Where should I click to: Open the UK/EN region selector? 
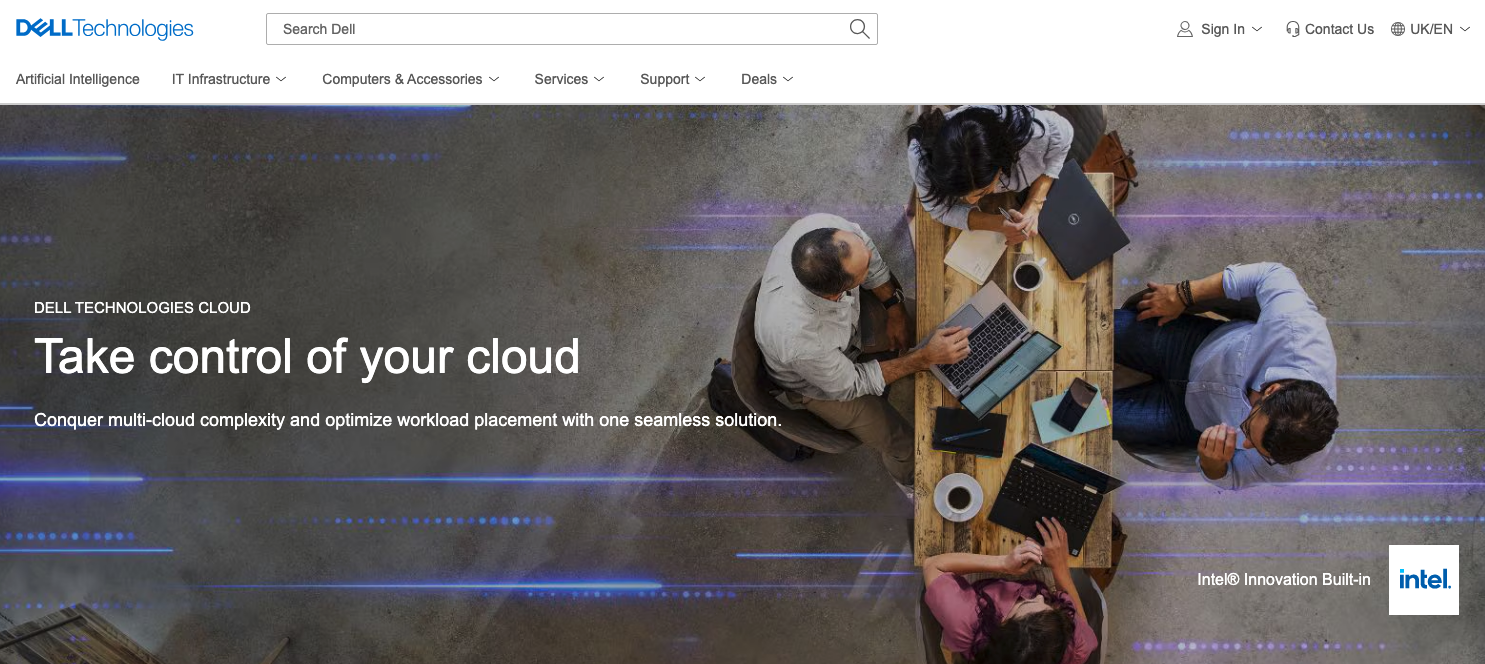coord(1430,29)
